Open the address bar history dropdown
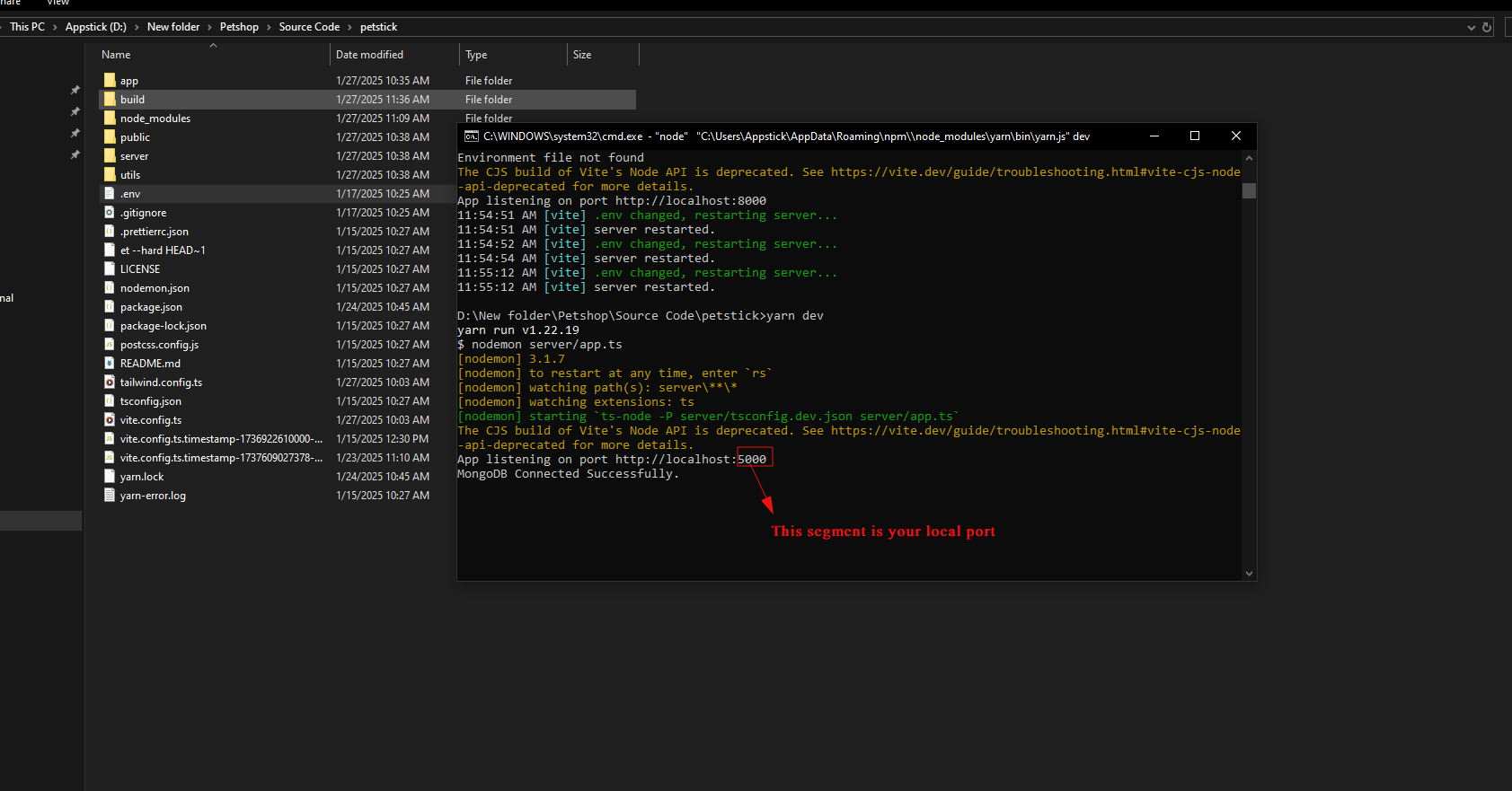The image size is (1512, 791). point(1471,27)
